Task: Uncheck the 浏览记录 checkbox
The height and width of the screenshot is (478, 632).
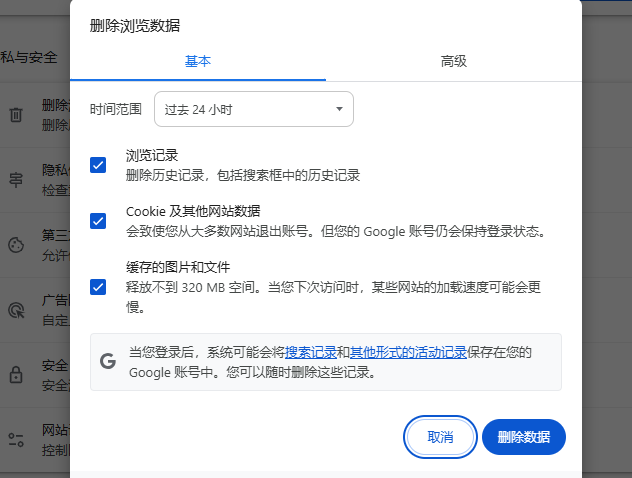Action: click(x=98, y=165)
